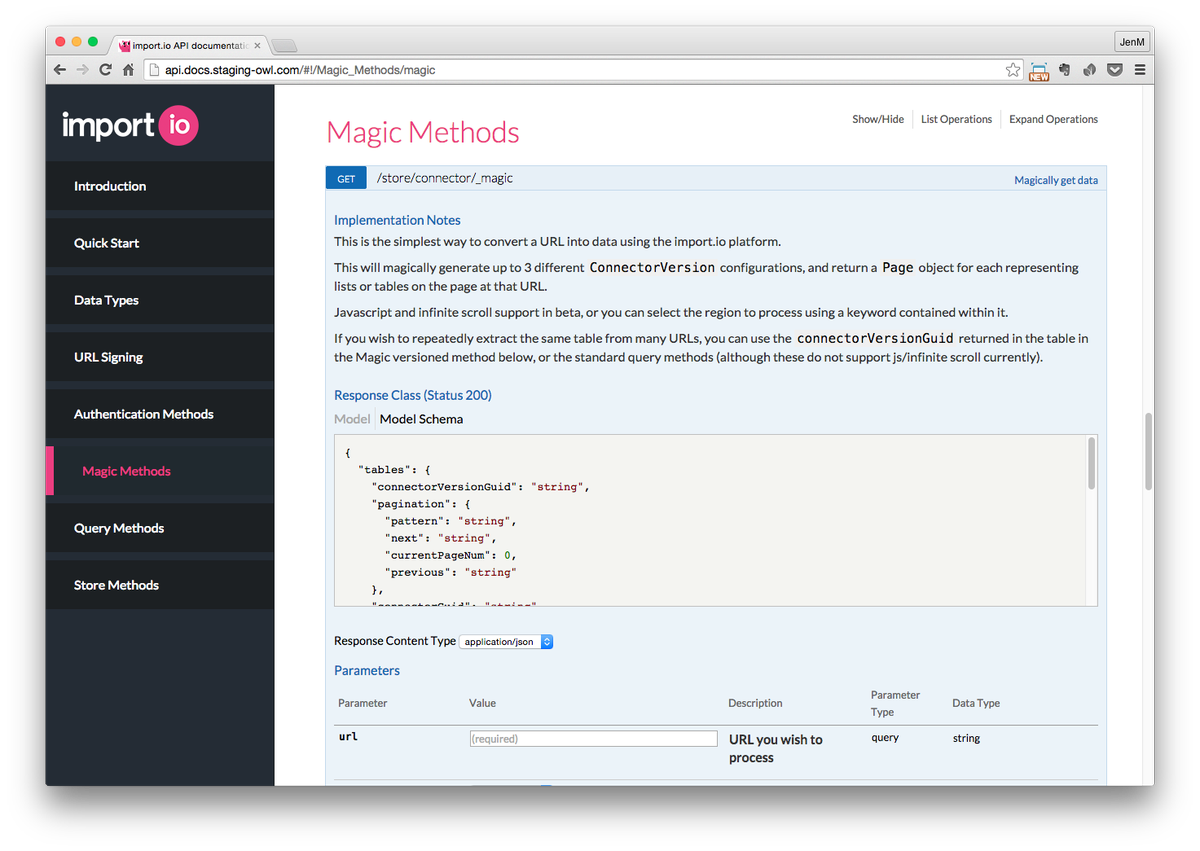The image size is (1200, 851).
Task: Click the url parameter value field
Action: 593,739
